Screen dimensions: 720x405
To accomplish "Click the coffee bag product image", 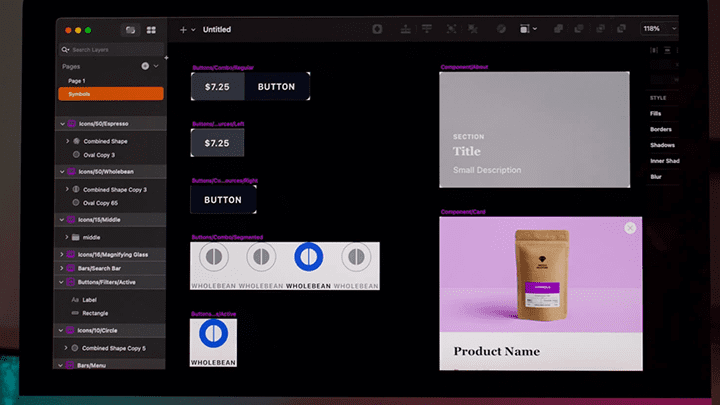I will click(x=542, y=275).
